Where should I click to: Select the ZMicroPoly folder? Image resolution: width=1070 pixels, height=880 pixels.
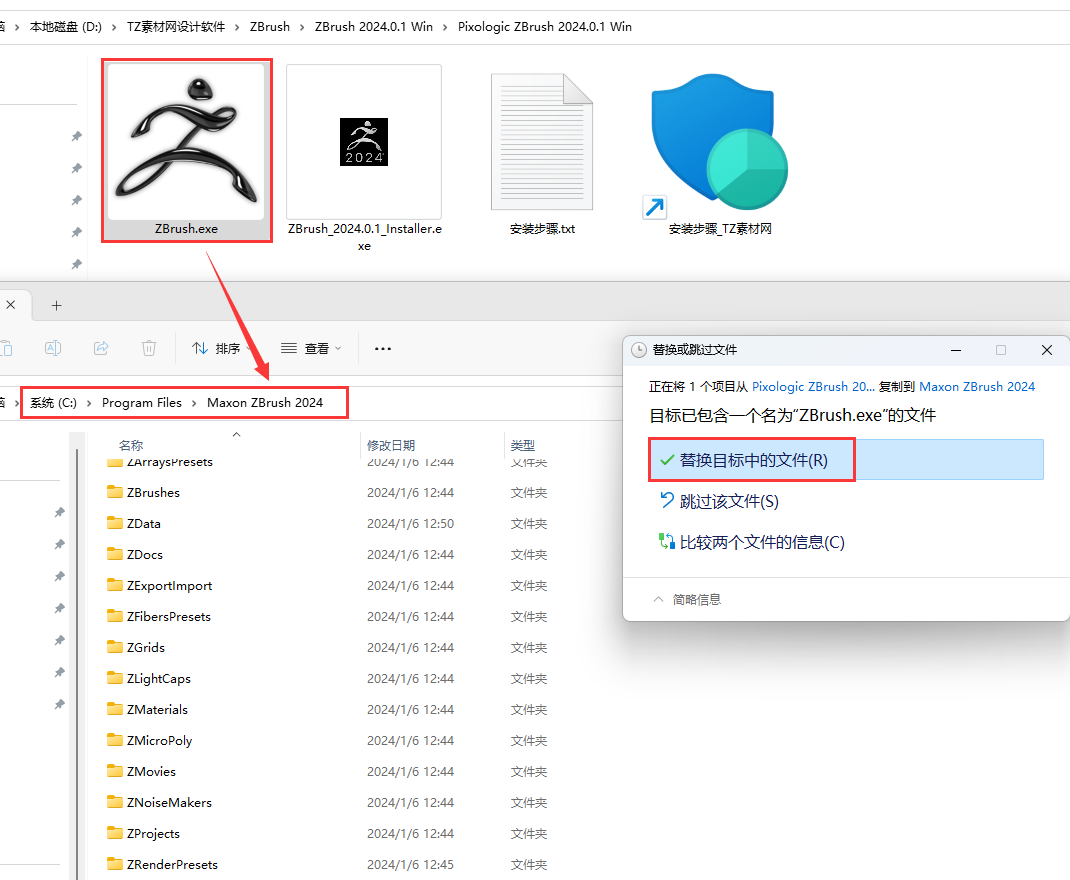[149, 740]
